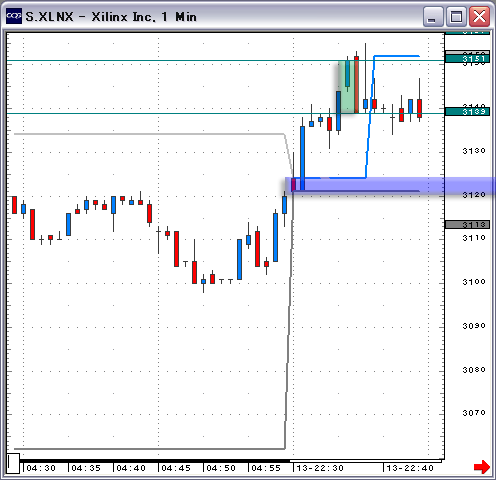Click the 13-22:40 time axis label
This screenshot has height=480, width=496.
tap(410, 468)
